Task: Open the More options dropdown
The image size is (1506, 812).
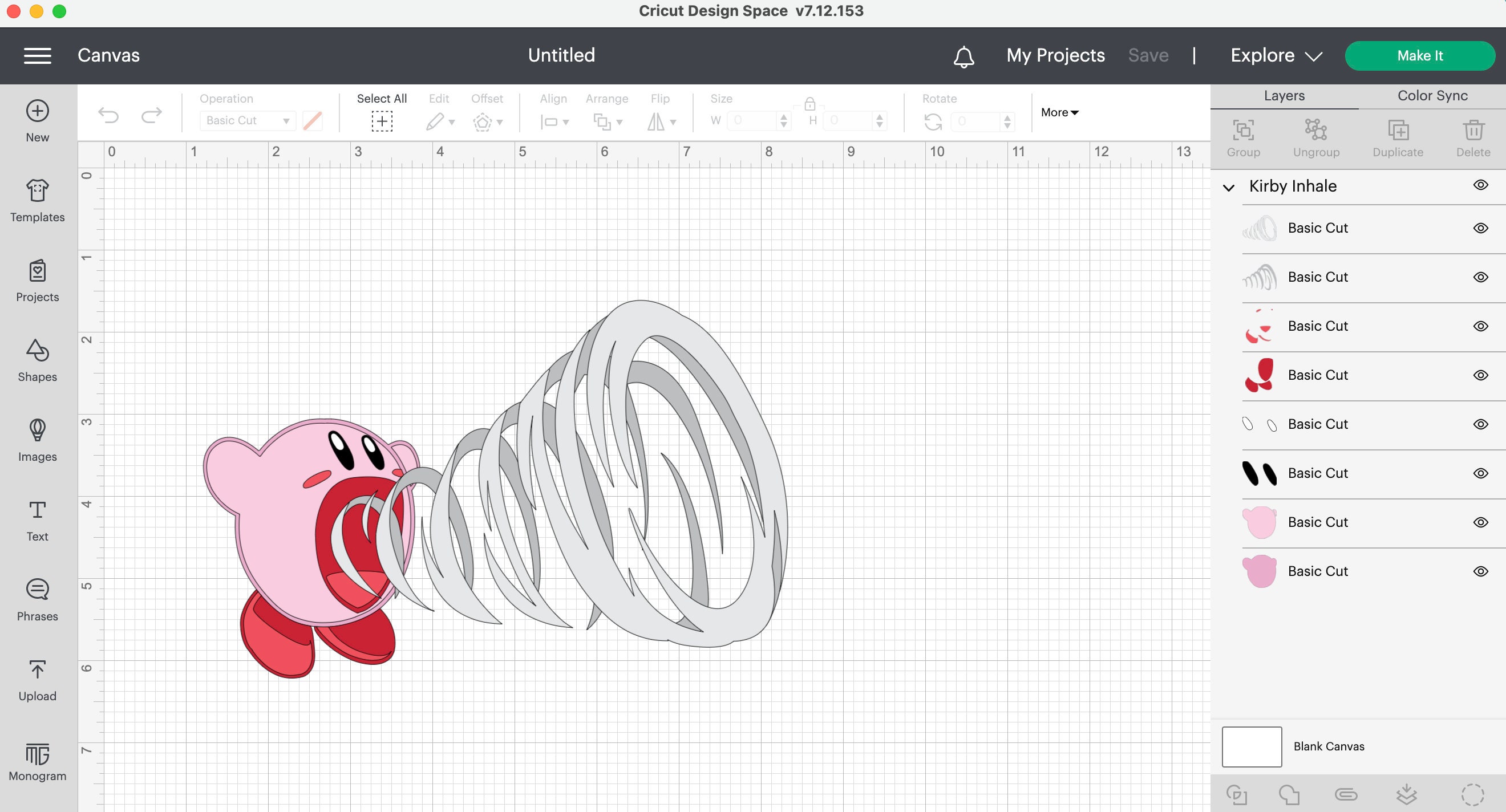Action: pyautogui.click(x=1059, y=112)
